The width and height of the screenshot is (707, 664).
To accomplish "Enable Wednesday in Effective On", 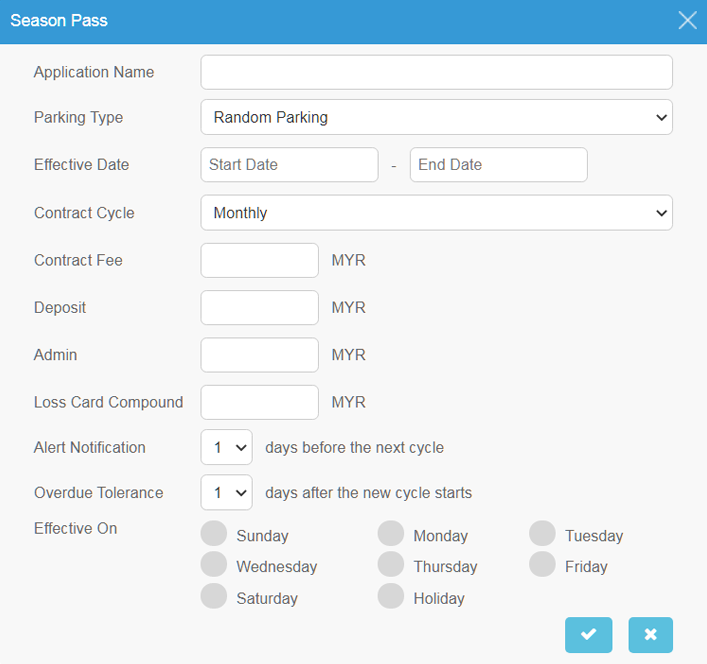I will point(214,564).
